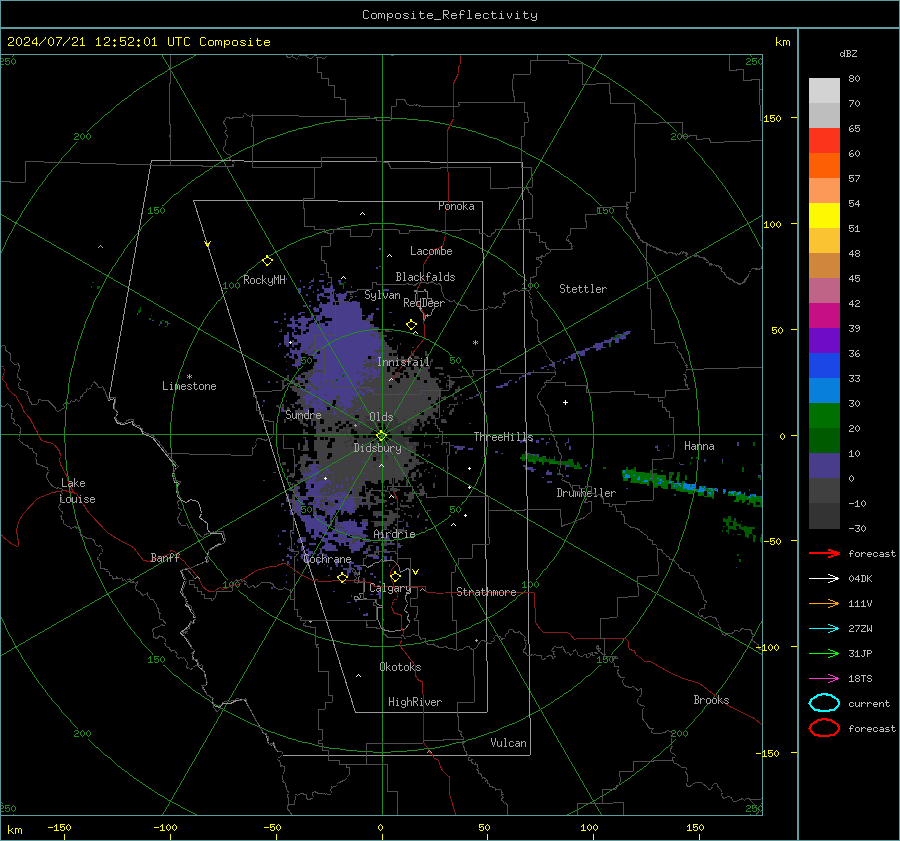Pick the slate-violet 0–10 dBZ color band

click(x=824, y=466)
